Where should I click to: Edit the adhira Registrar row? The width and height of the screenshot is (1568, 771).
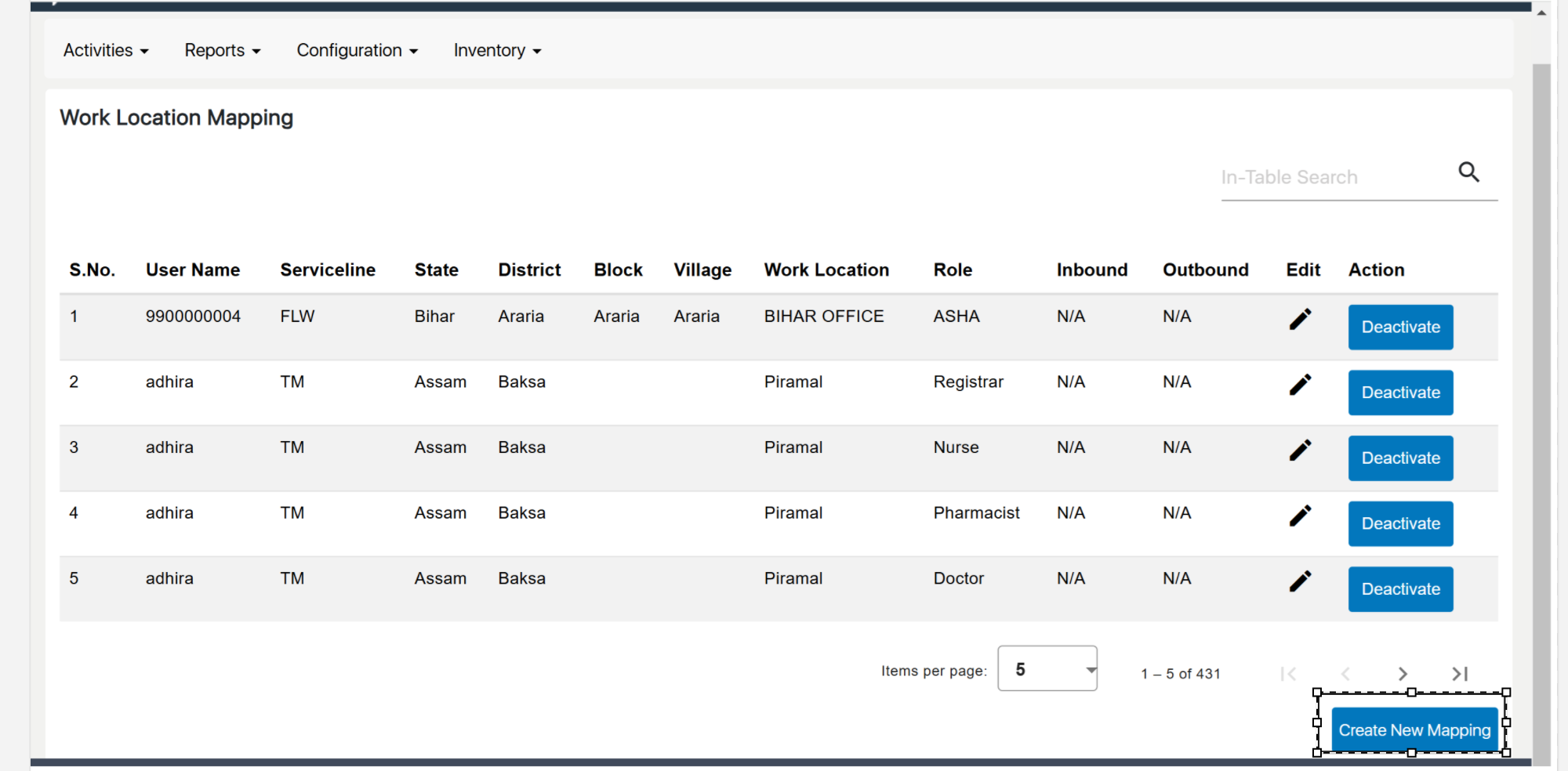pos(1300,385)
